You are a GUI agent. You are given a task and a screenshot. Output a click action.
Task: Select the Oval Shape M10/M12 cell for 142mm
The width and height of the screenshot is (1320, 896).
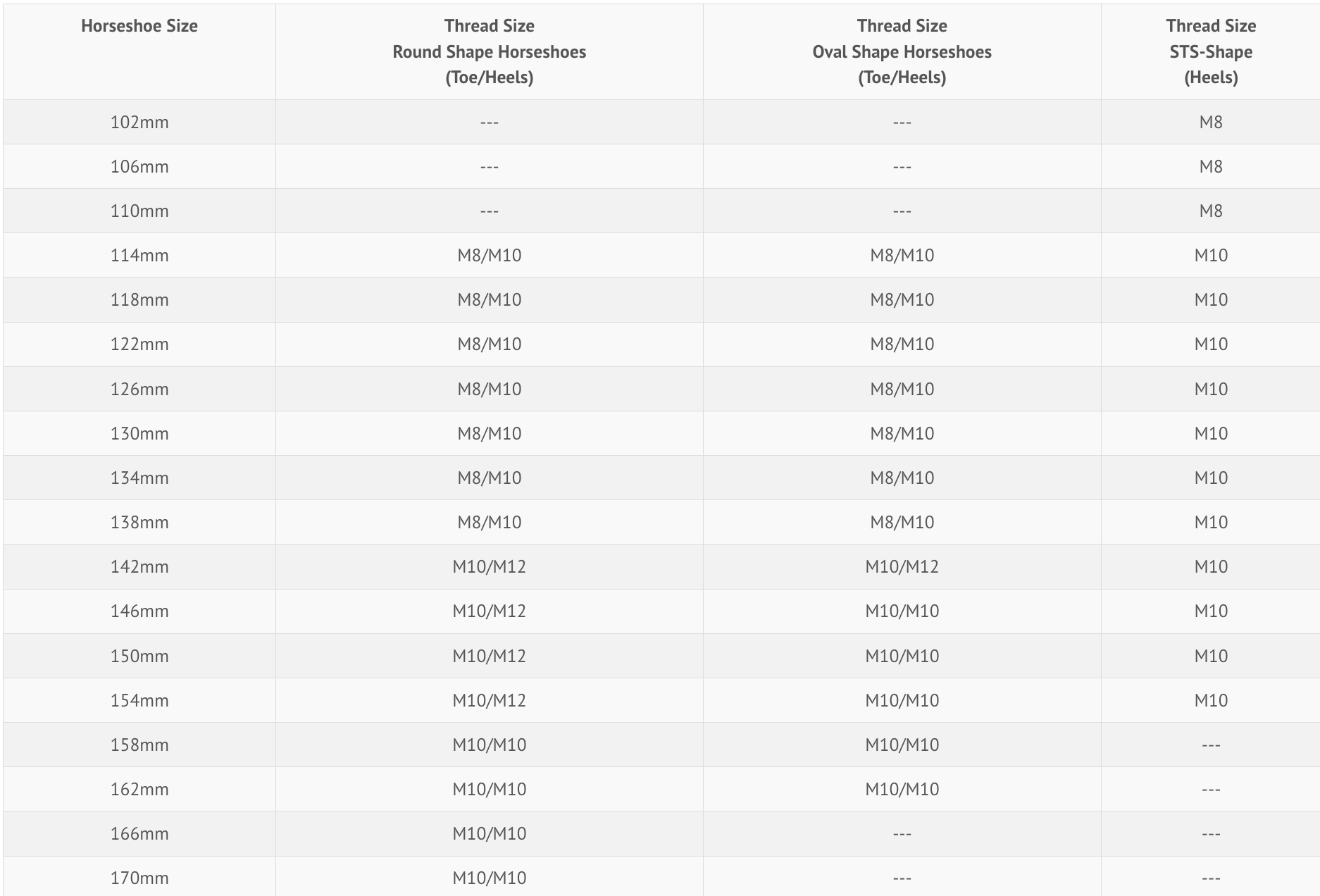pyautogui.click(x=902, y=566)
